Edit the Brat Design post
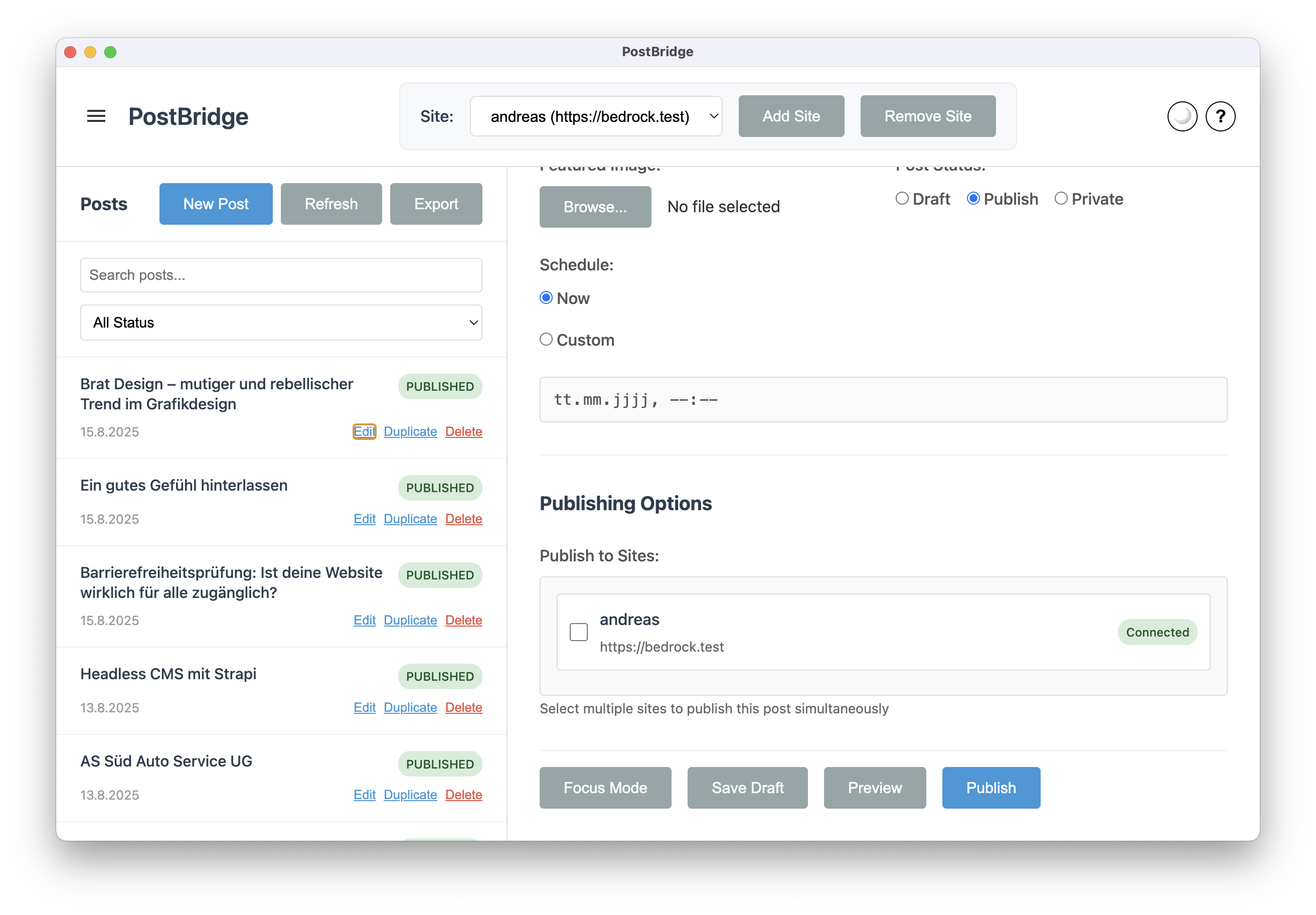The image size is (1316, 915). pos(364,431)
